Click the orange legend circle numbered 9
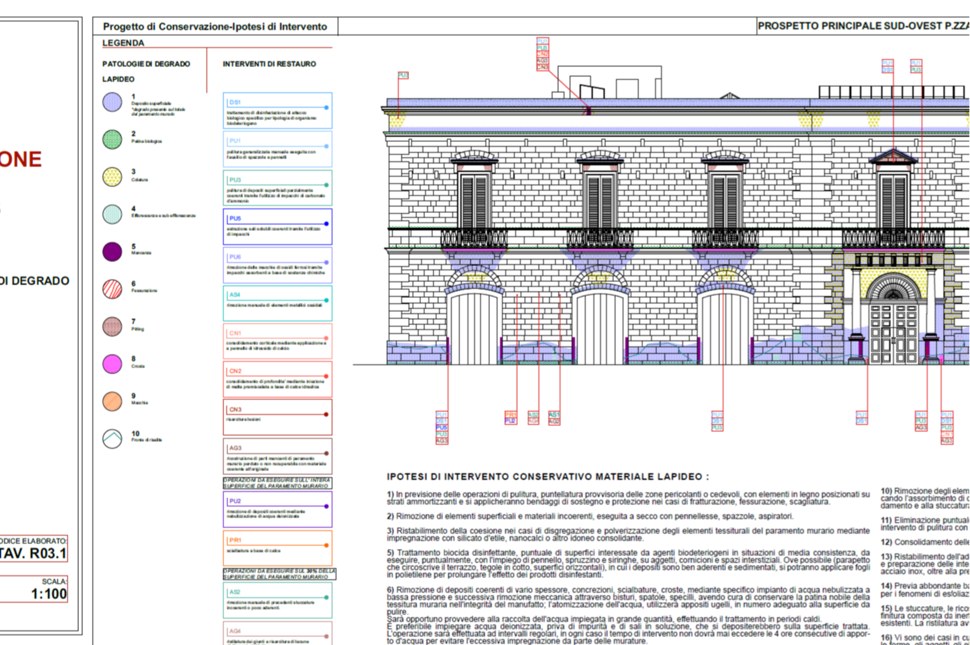 pos(112,401)
